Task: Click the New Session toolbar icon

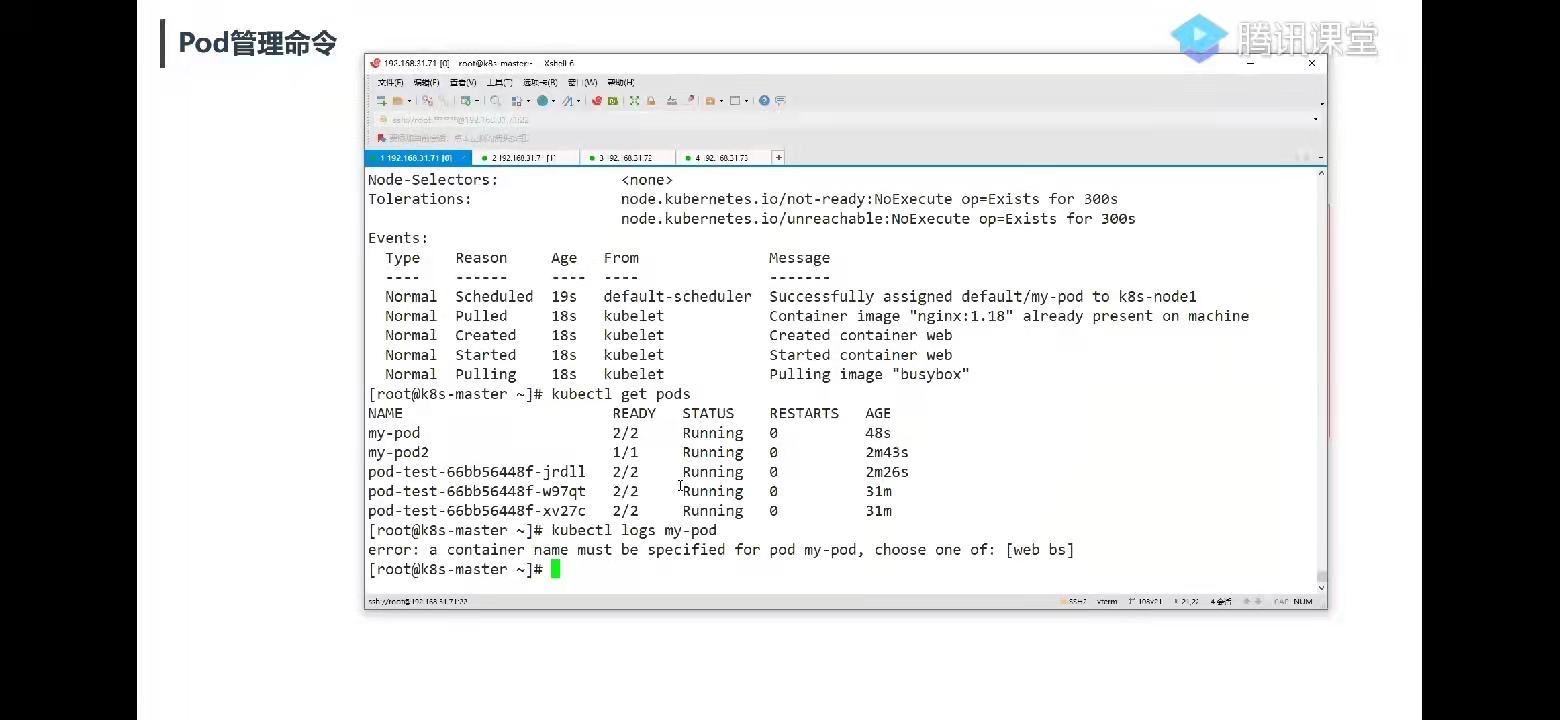Action: (381, 101)
